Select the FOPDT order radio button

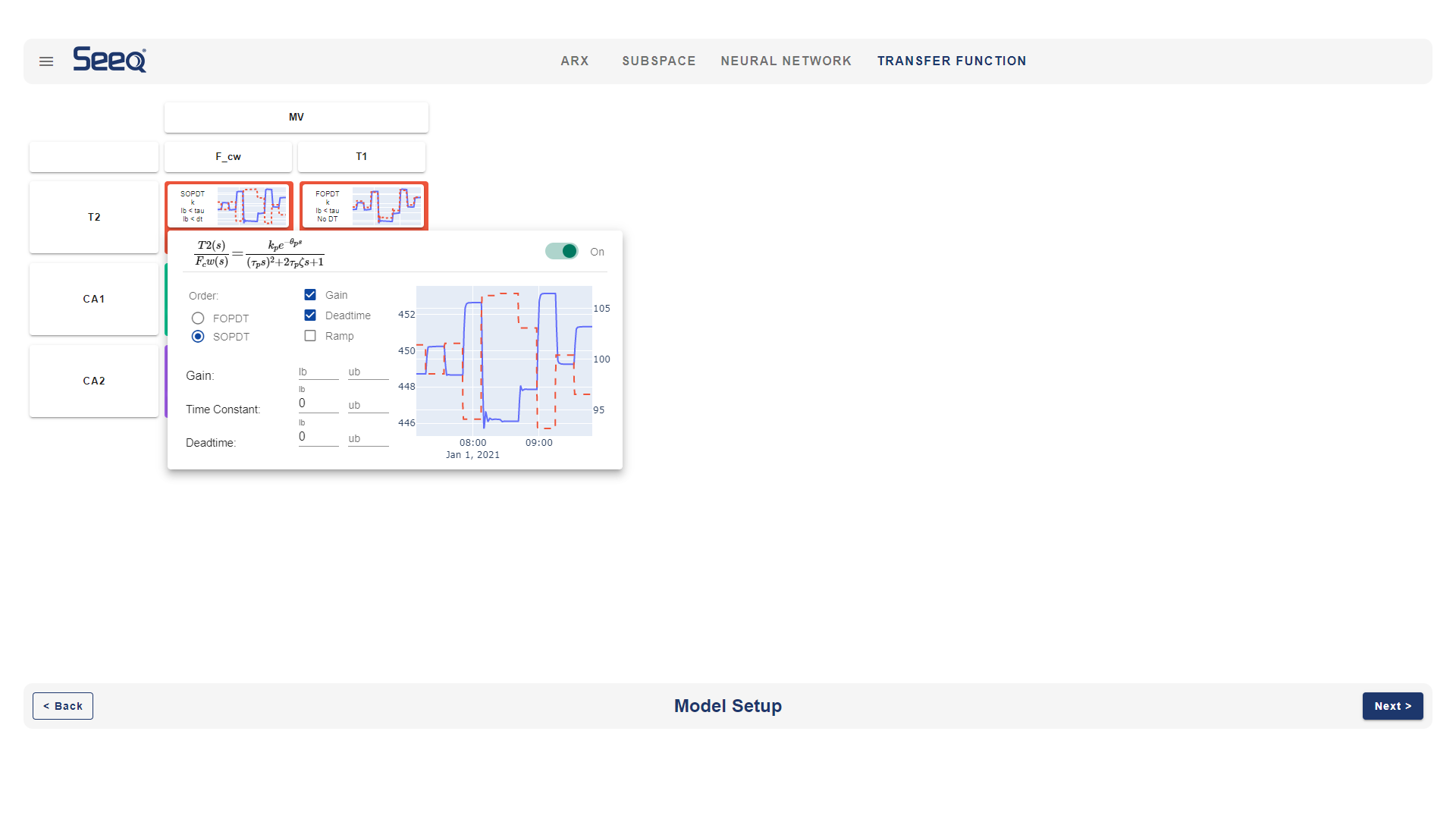[198, 318]
